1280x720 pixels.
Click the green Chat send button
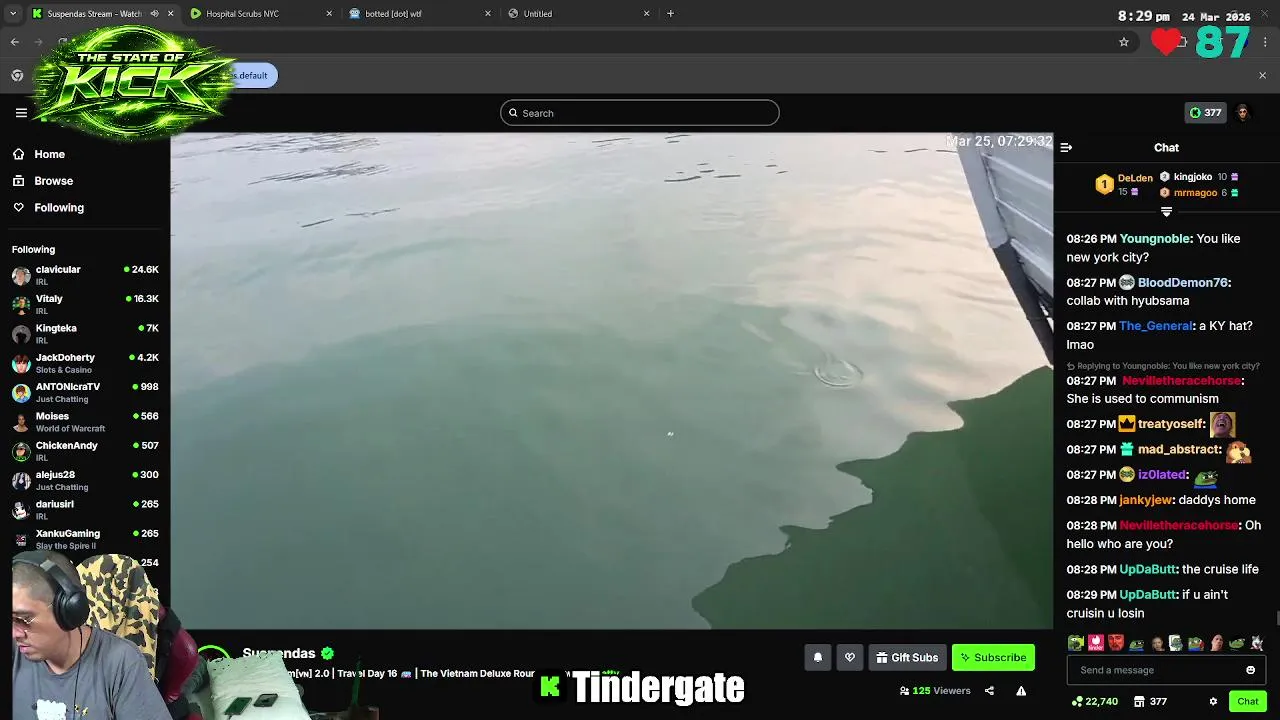click(x=1247, y=702)
